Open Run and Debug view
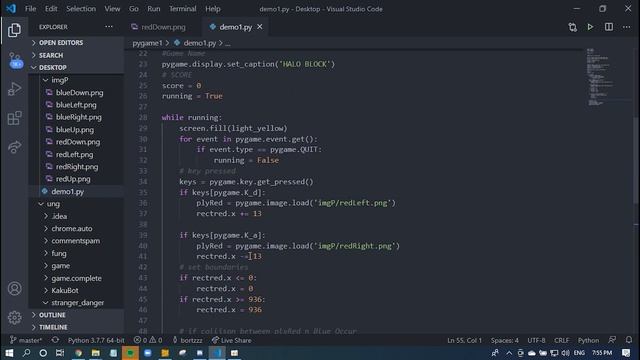Image resolution: width=640 pixels, height=360 pixels. (14, 89)
